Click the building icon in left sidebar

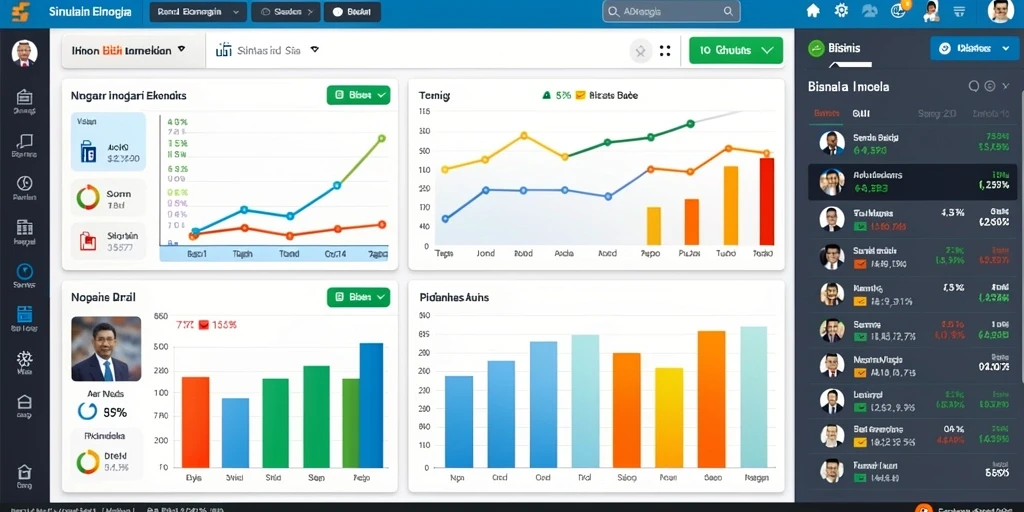[24, 227]
